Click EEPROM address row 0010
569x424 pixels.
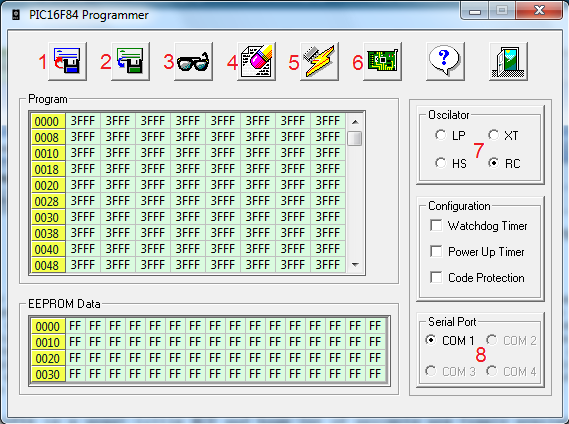[x=48, y=342]
